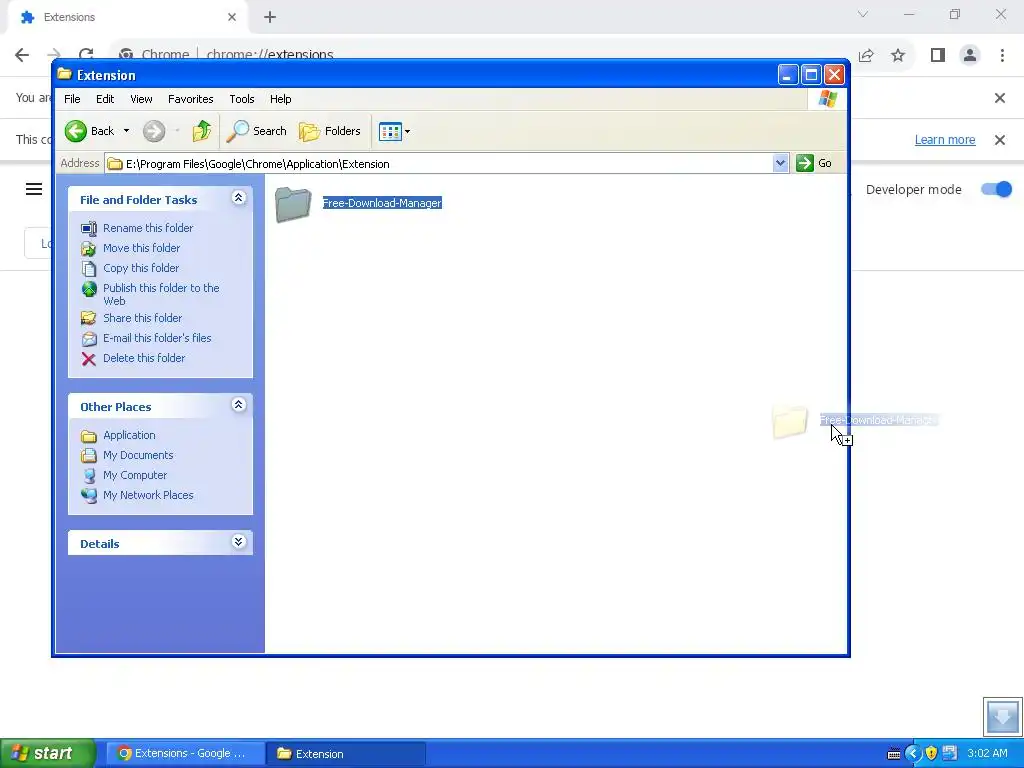
Task: Open the Favorites menu
Action: point(191,99)
